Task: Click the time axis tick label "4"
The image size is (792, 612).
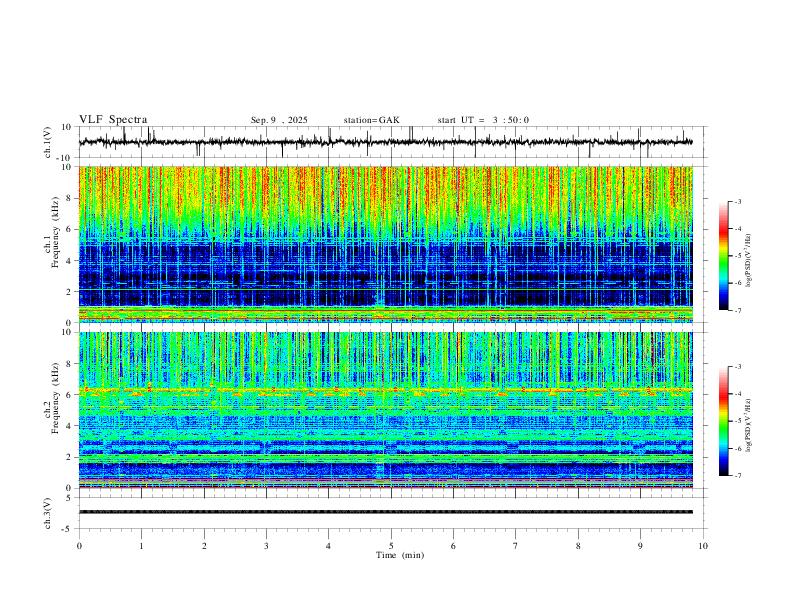Action: (328, 546)
